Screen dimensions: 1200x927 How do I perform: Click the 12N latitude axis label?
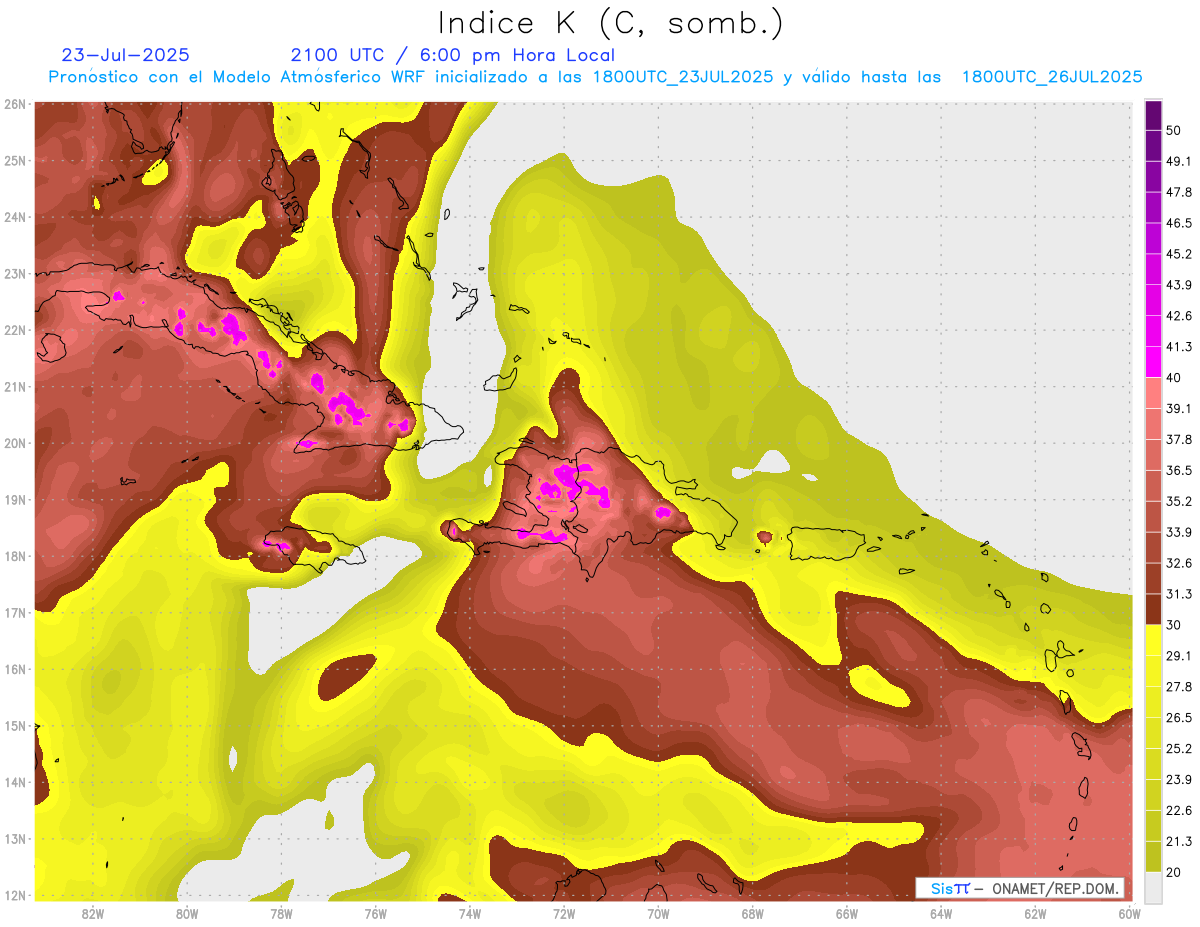(15, 895)
